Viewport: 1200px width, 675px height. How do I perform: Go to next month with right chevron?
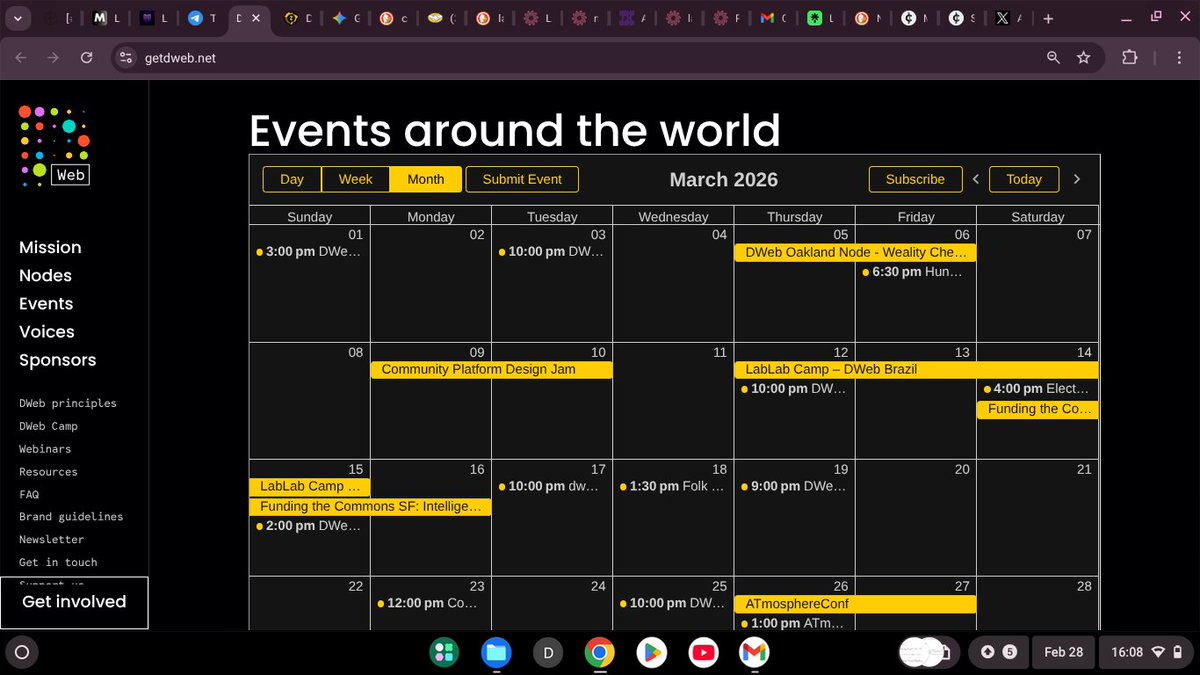[1077, 179]
